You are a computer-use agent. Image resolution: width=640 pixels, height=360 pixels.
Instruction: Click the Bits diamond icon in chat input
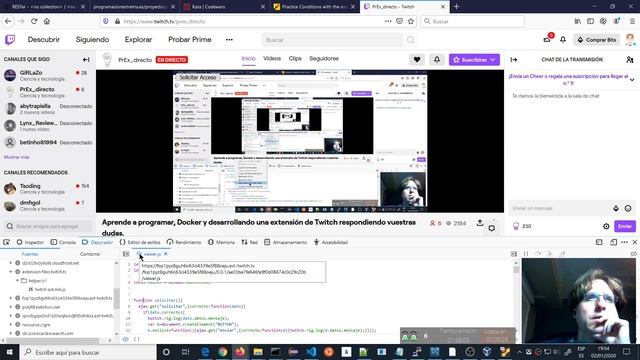click(x=616, y=209)
